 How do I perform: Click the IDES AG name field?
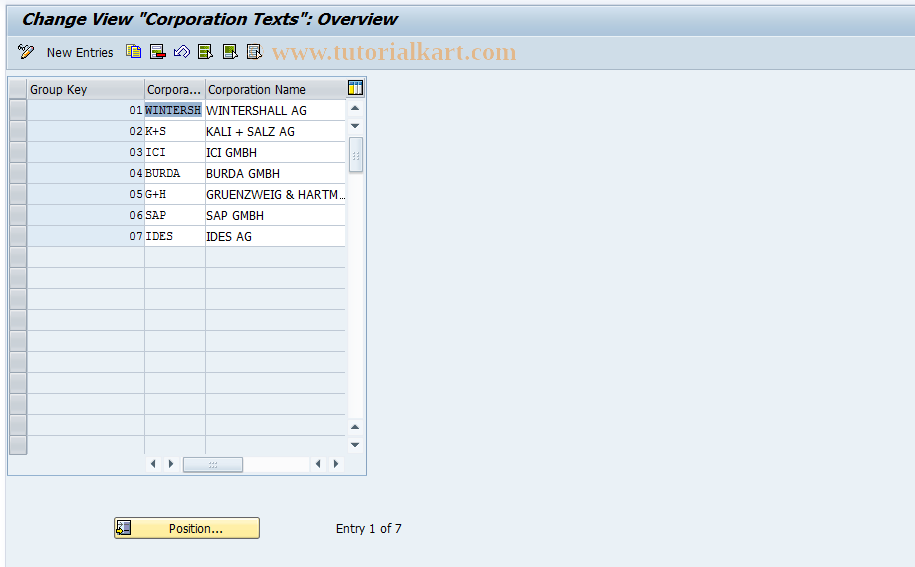pos(275,236)
